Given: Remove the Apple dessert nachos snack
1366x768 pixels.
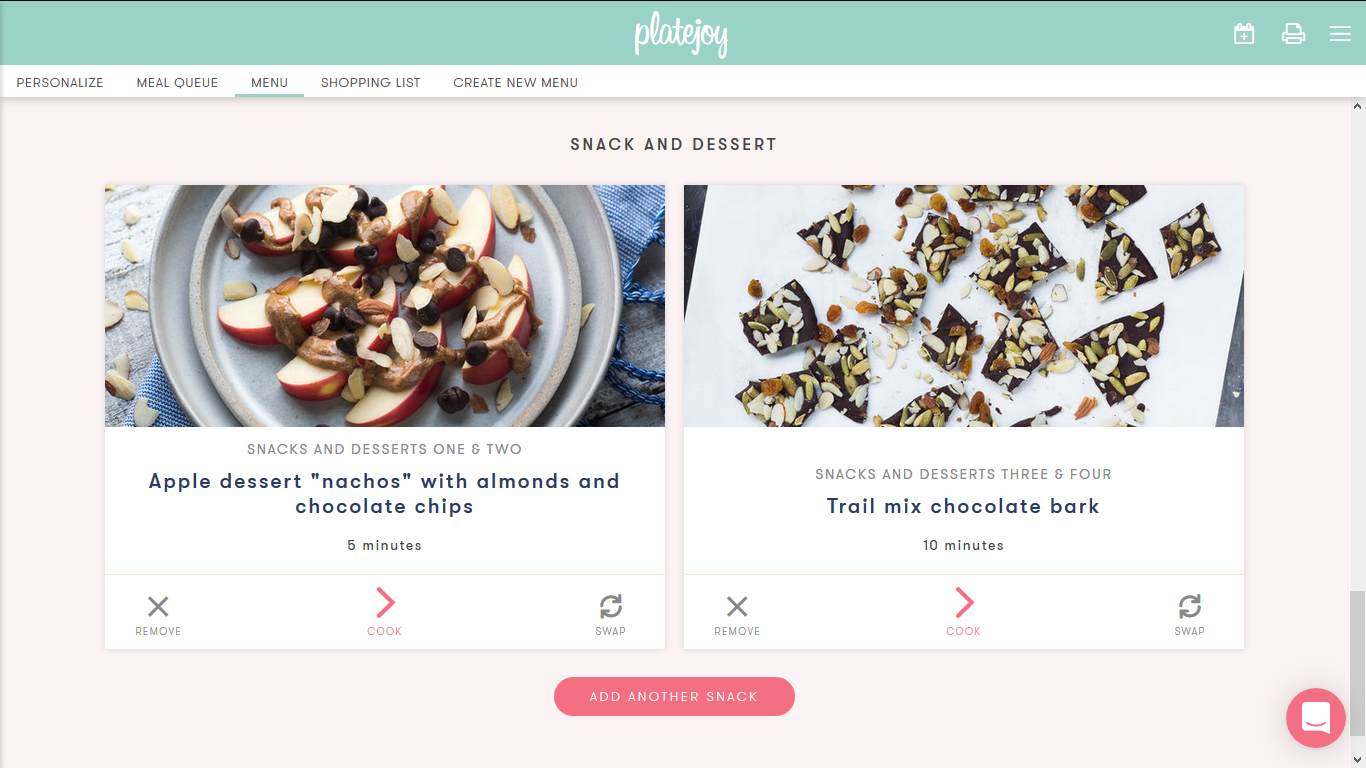Looking at the screenshot, I should [158, 615].
